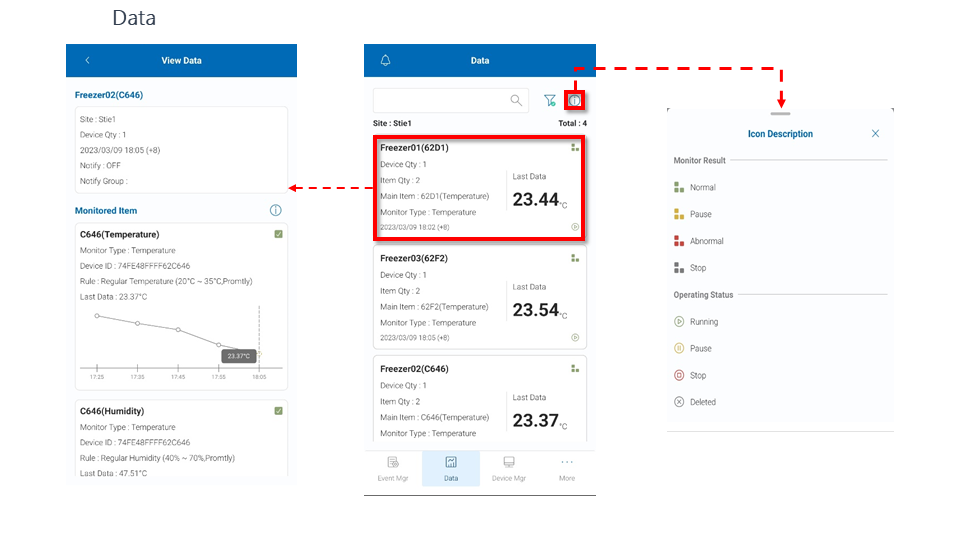Click the 23.37°C point on chart
The height and width of the screenshot is (540, 960).
point(259,353)
